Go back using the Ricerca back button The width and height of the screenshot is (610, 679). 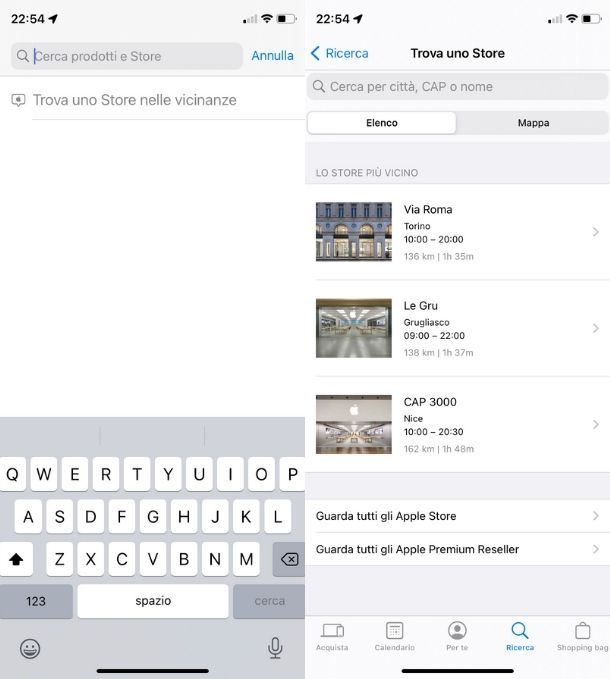pyautogui.click(x=340, y=53)
